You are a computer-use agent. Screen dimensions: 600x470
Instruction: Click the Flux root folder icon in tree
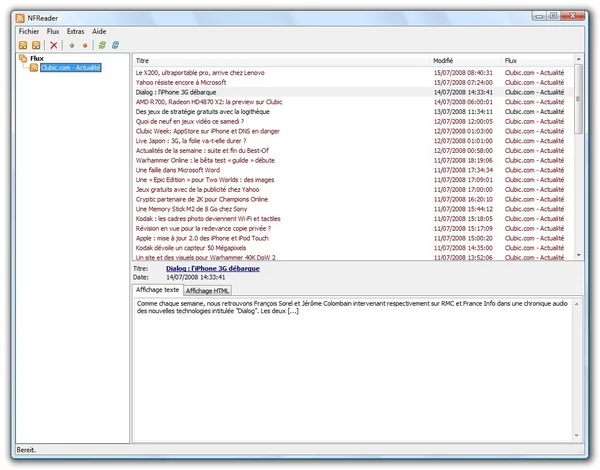click(x=23, y=58)
